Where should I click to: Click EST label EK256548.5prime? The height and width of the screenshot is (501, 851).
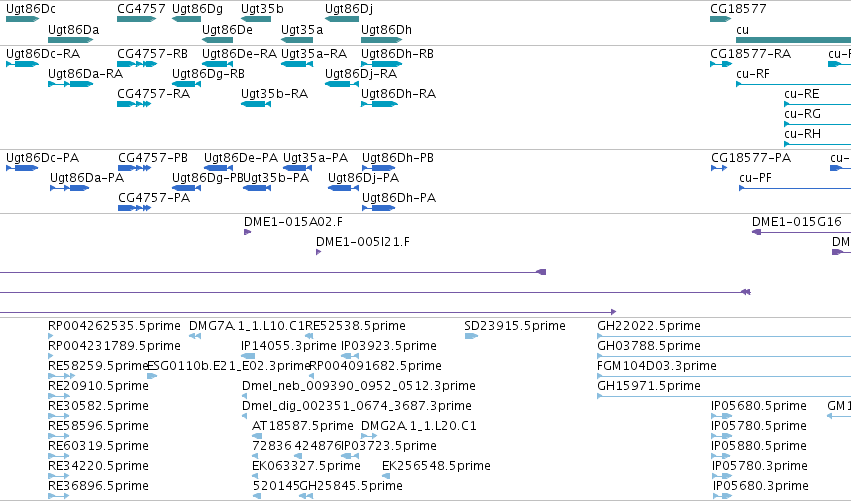[x=436, y=466]
